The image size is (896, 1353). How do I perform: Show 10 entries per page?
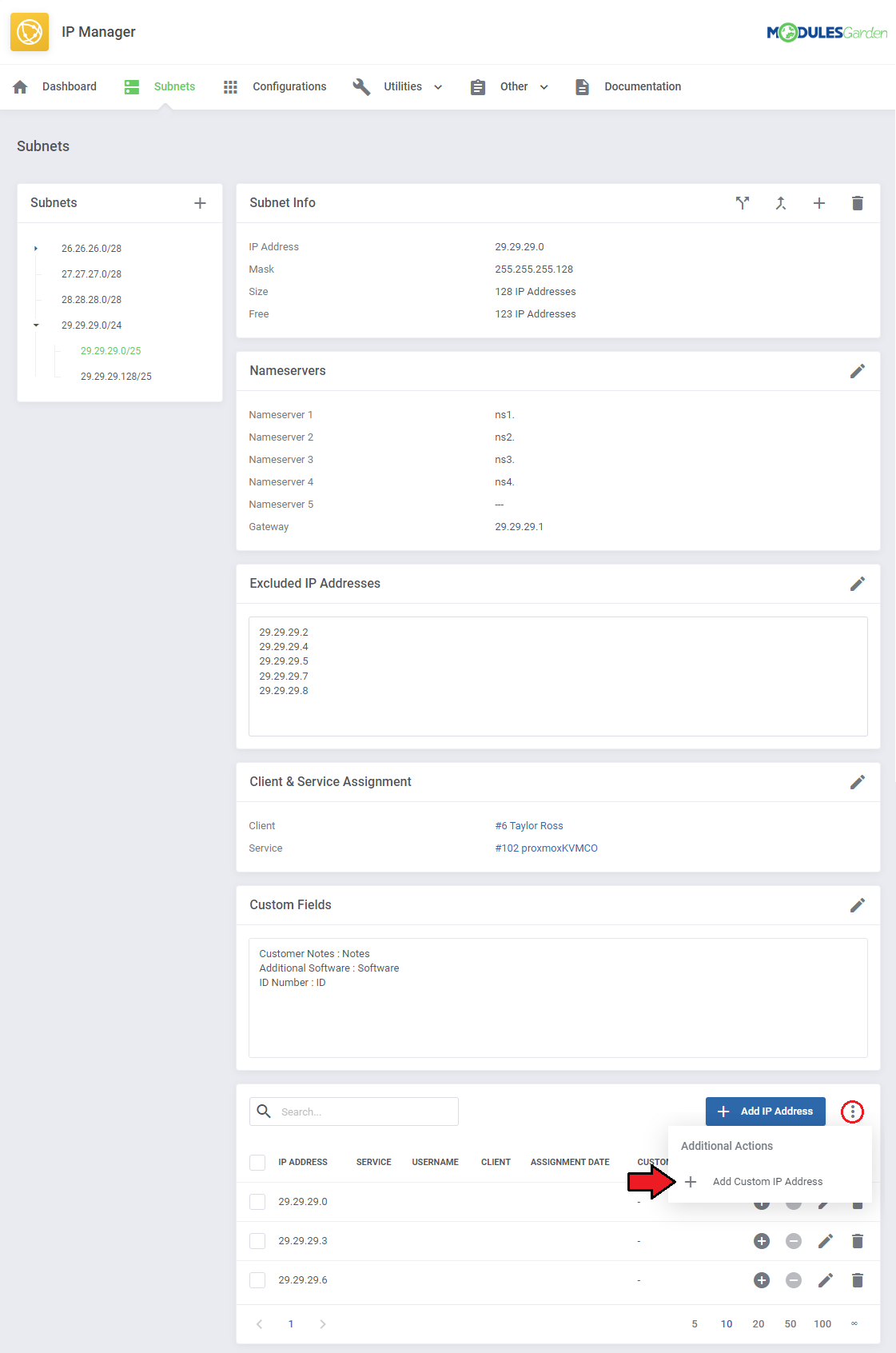pyautogui.click(x=727, y=1324)
